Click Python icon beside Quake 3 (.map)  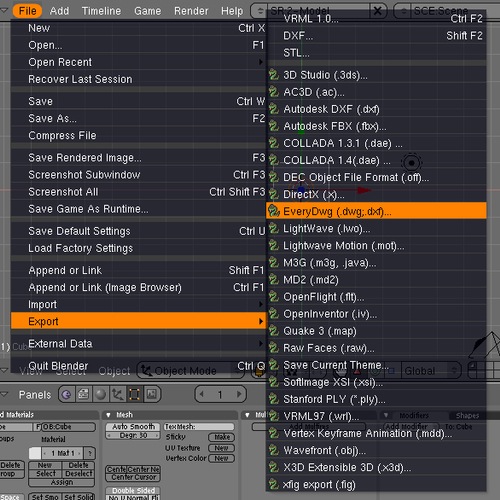click(274, 331)
